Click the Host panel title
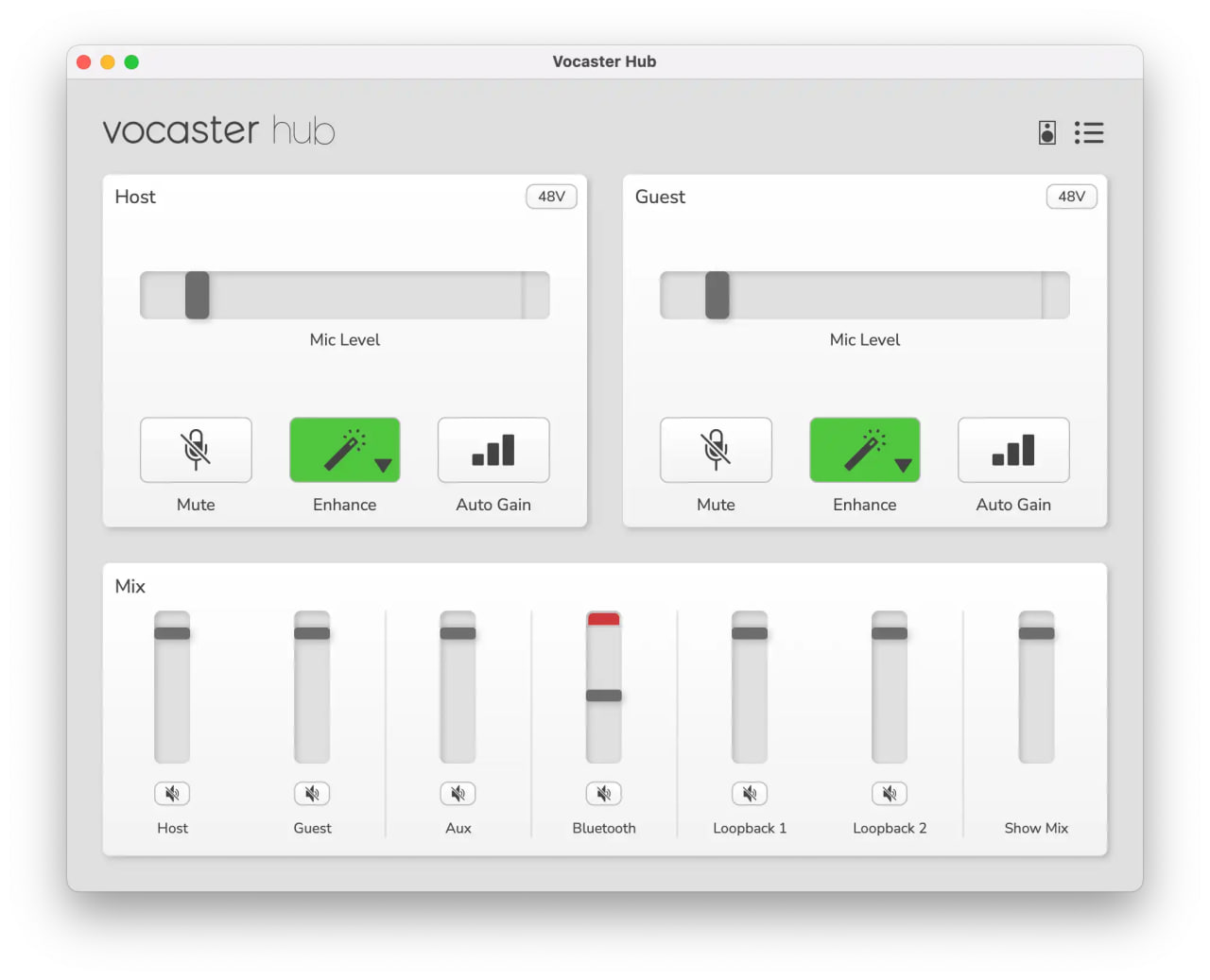Viewport: 1210px width, 980px height. pos(135,197)
